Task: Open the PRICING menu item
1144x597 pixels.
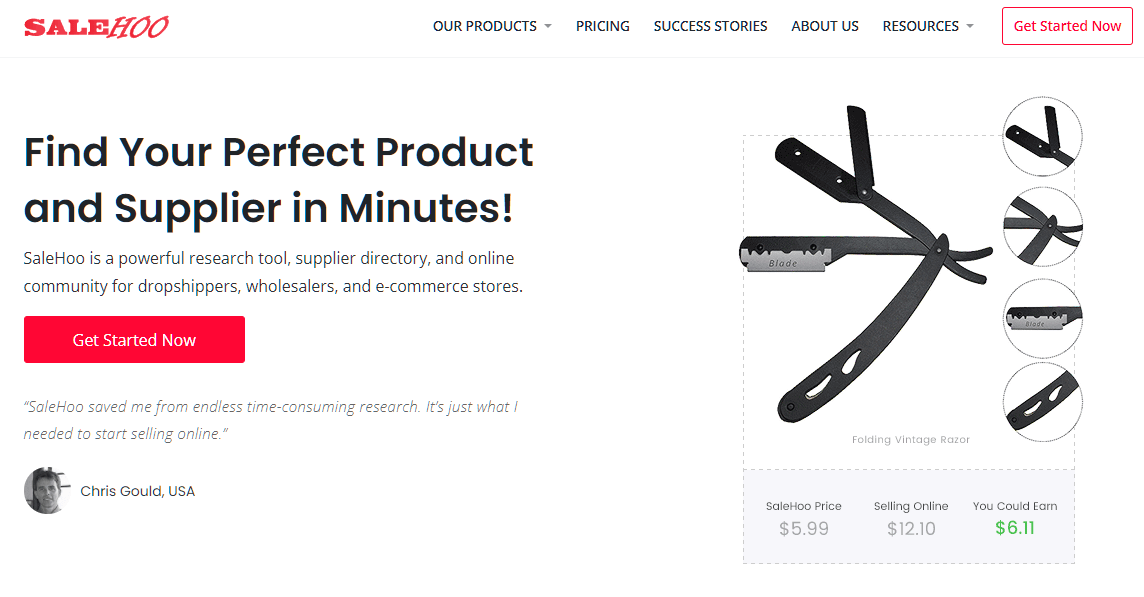Action: pos(603,26)
